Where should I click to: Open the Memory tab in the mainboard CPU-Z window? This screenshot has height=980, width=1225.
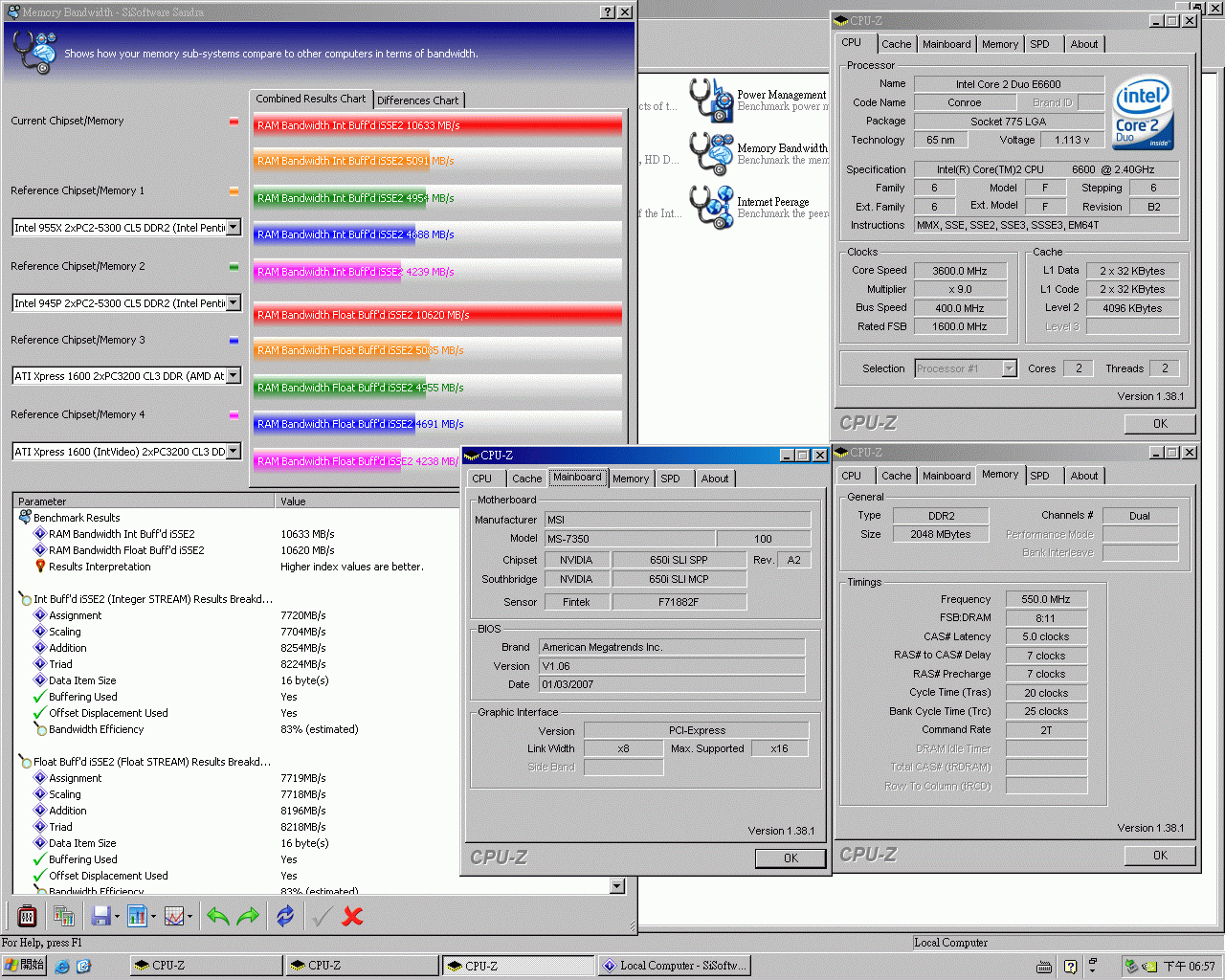coord(631,479)
